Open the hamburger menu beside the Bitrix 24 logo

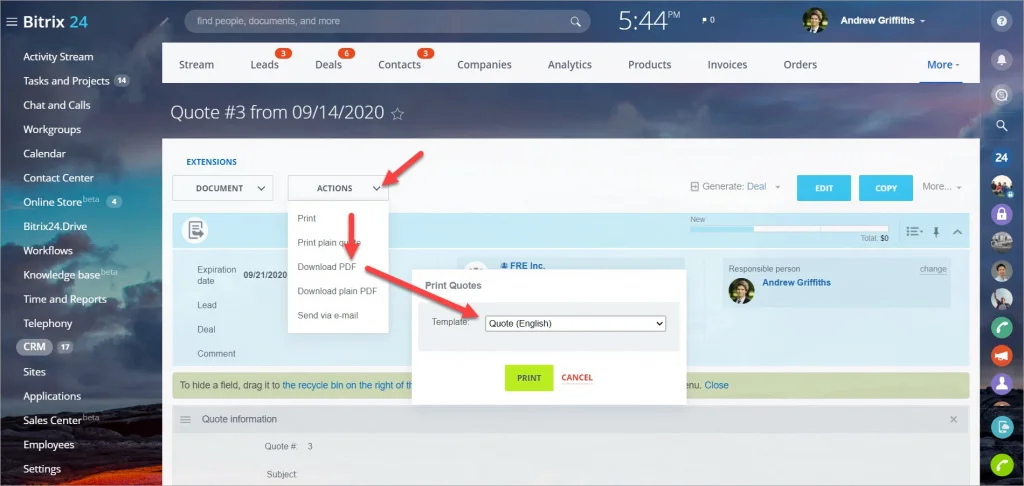coord(11,22)
